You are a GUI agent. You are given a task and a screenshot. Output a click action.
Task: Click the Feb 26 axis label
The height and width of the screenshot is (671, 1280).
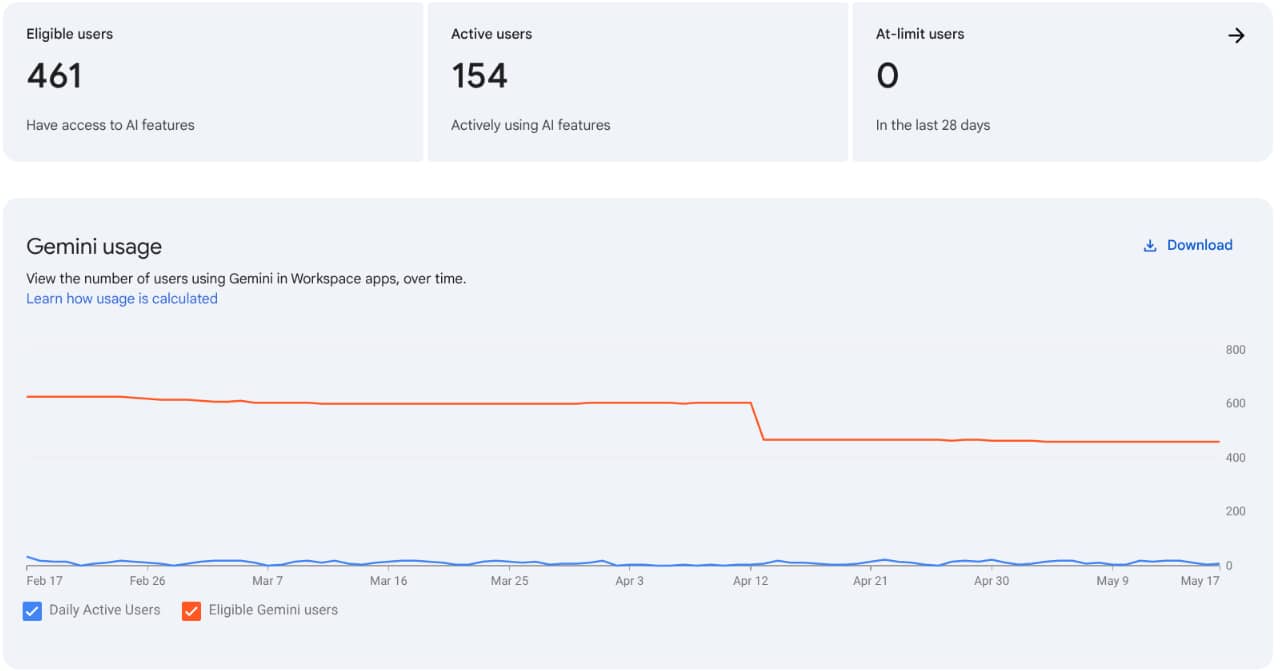147,580
